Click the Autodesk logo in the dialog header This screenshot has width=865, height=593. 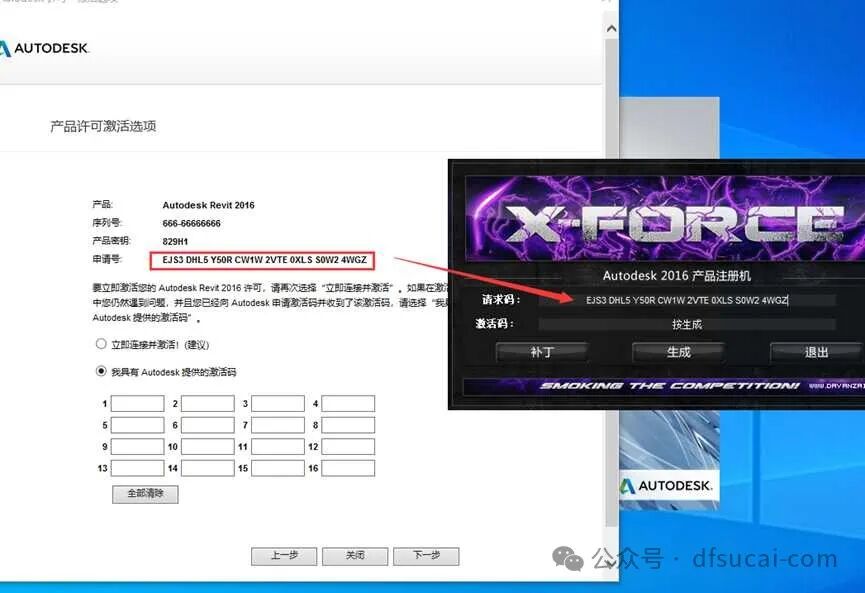pyautogui.click(x=44, y=49)
